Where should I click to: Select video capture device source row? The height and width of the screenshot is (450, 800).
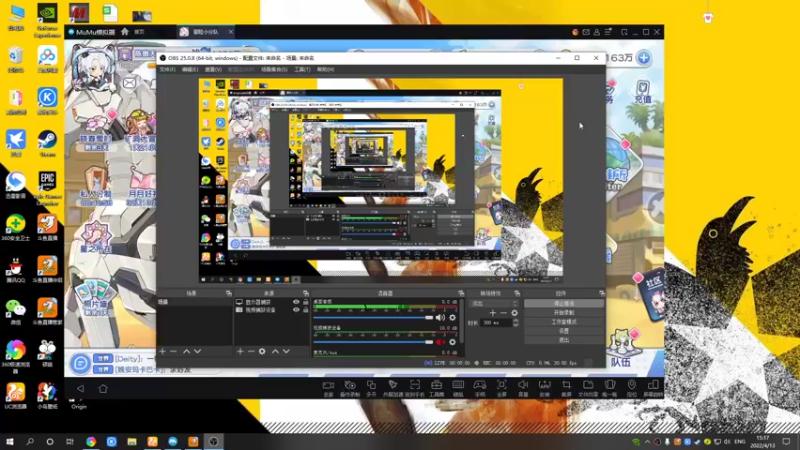tap(272, 310)
